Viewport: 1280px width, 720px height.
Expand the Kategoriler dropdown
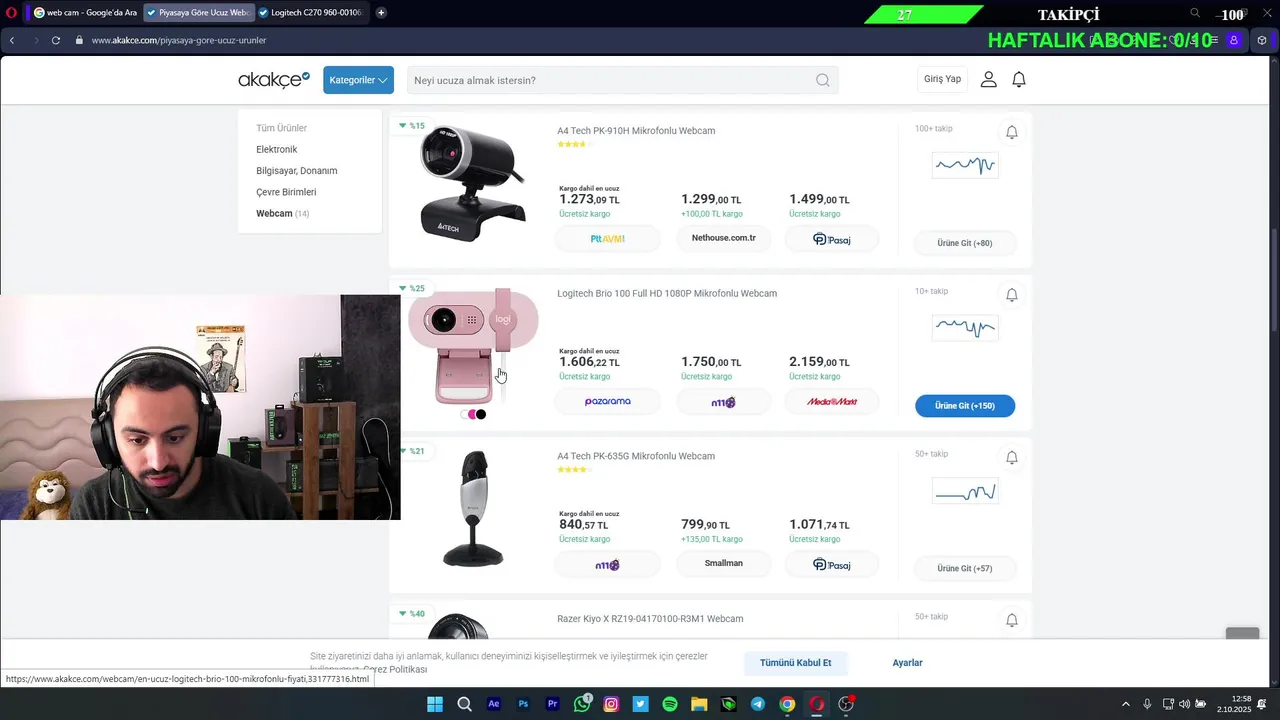pyautogui.click(x=358, y=80)
